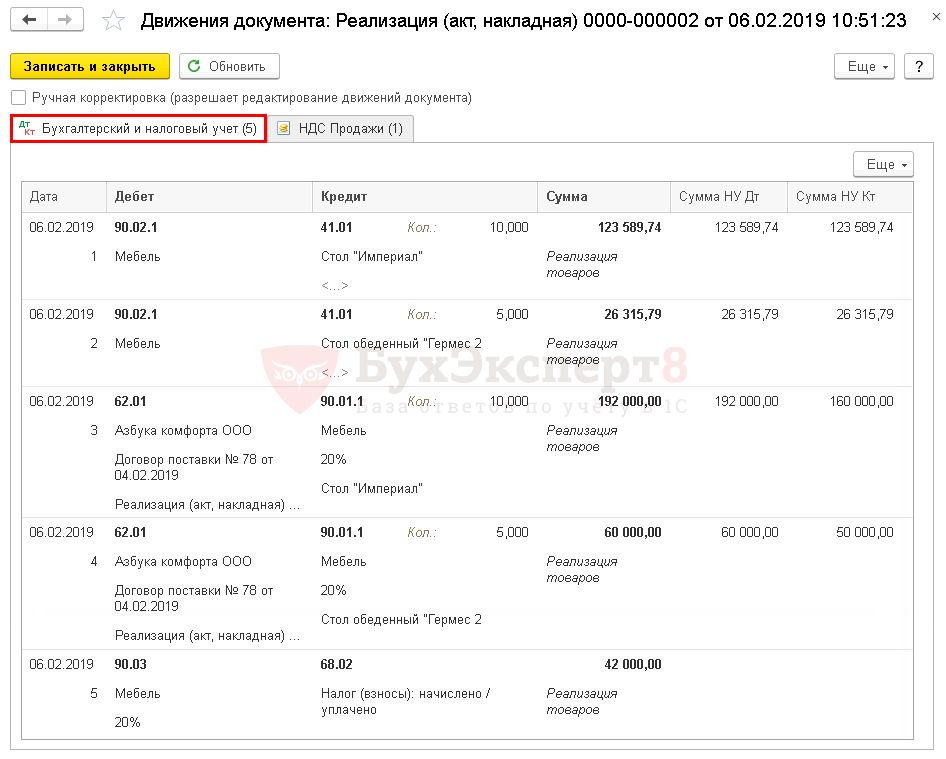Select the amount 192 000,00 in Сумма column
This screenshot has width=946, height=759.
(x=629, y=401)
